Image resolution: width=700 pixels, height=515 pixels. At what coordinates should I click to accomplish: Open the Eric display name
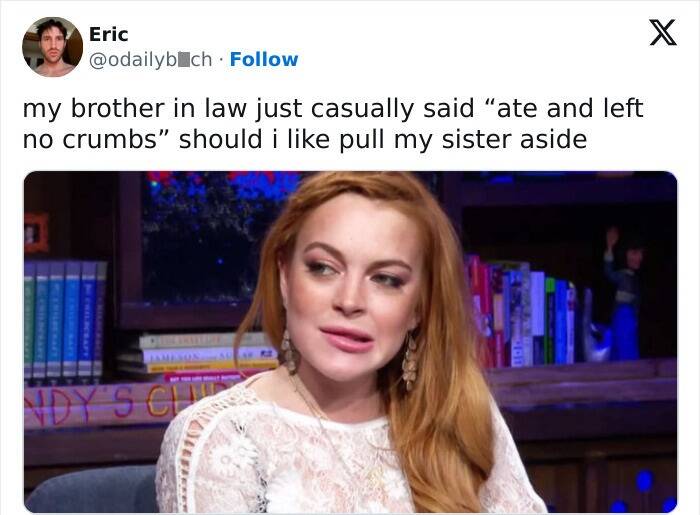[x=108, y=34]
